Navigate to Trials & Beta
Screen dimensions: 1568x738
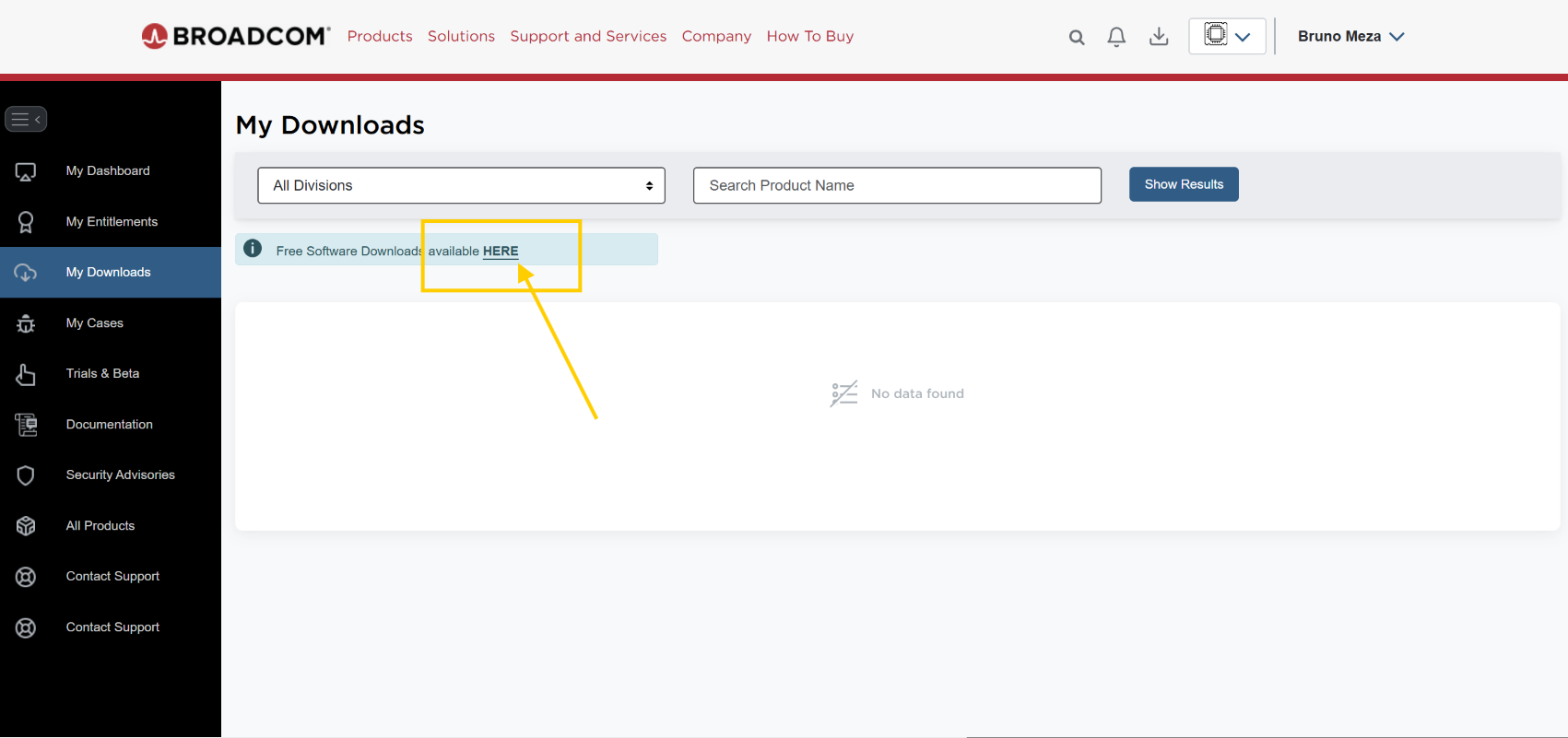(x=111, y=374)
